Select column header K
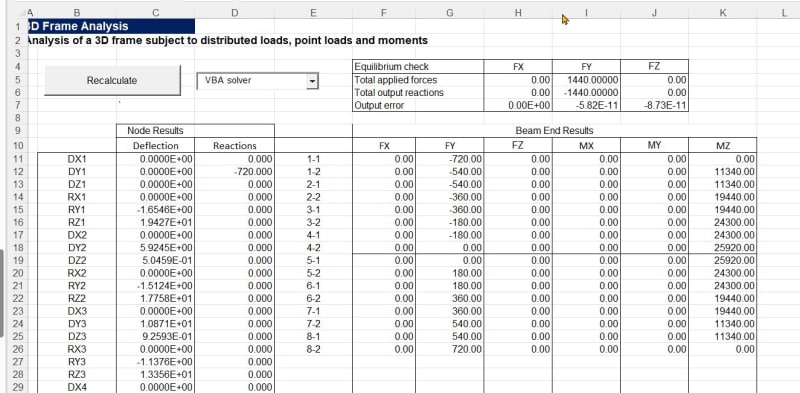The height and width of the screenshot is (393, 800). tap(722, 13)
